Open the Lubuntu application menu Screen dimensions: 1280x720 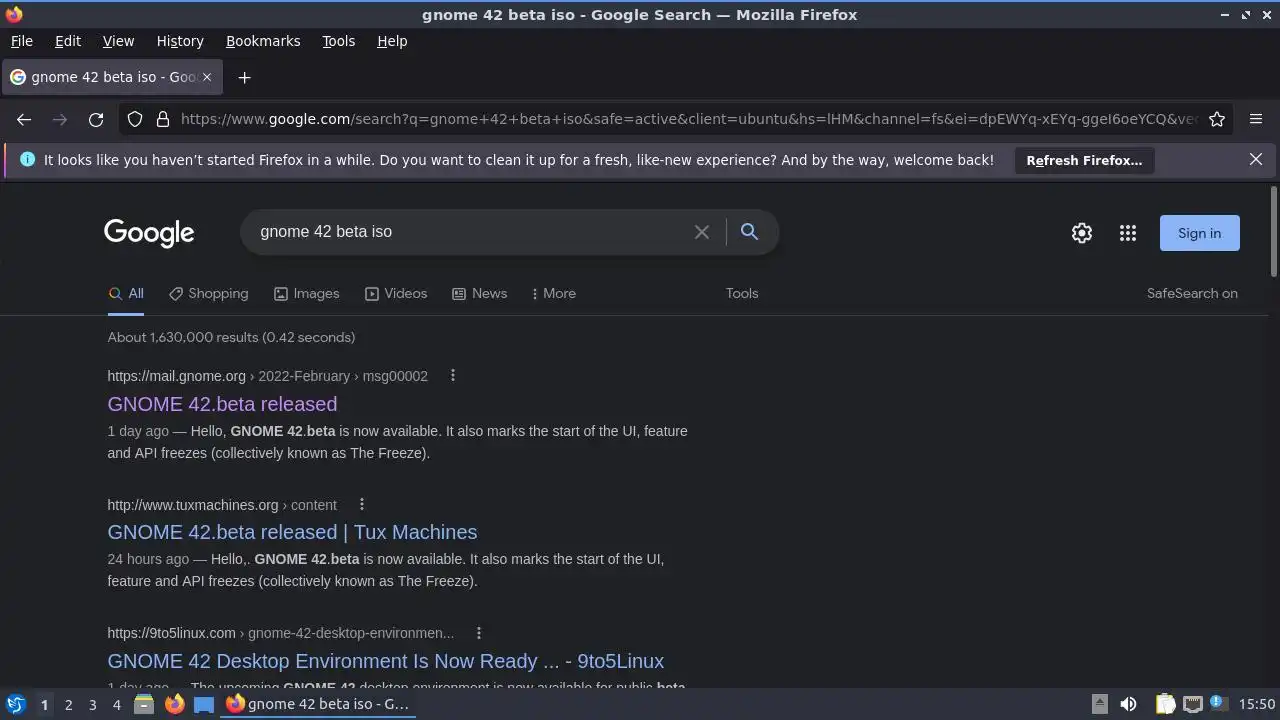(15, 704)
